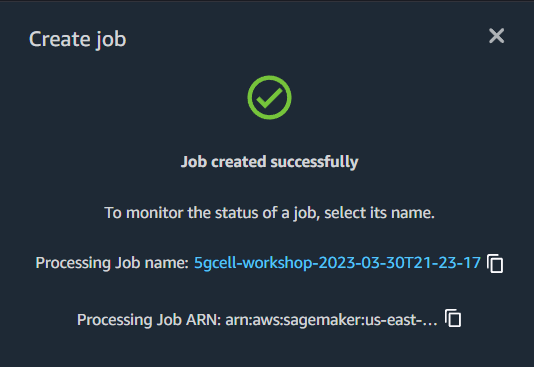The height and width of the screenshot is (367, 534).
Task: Dismiss the dialog with the X icon
Action: (x=496, y=36)
